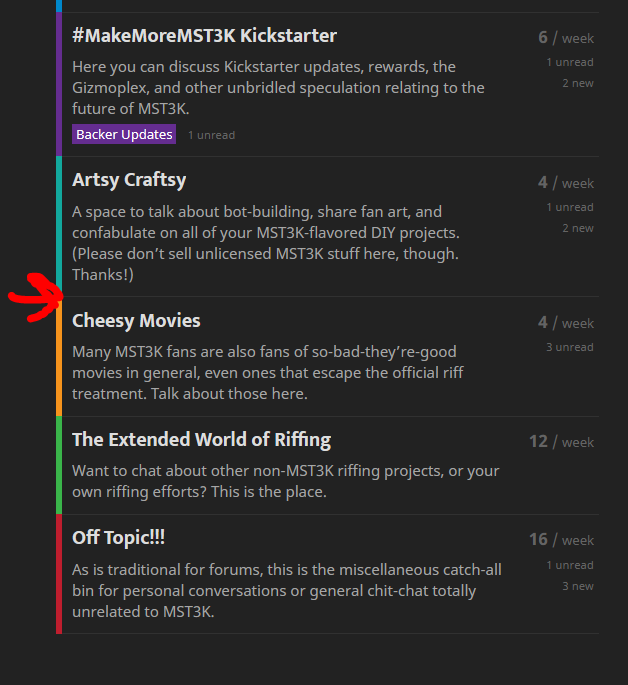Open the Off Topic!!! category
The height and width of the screenshot is (685, 628).
(x=118, y=538)
